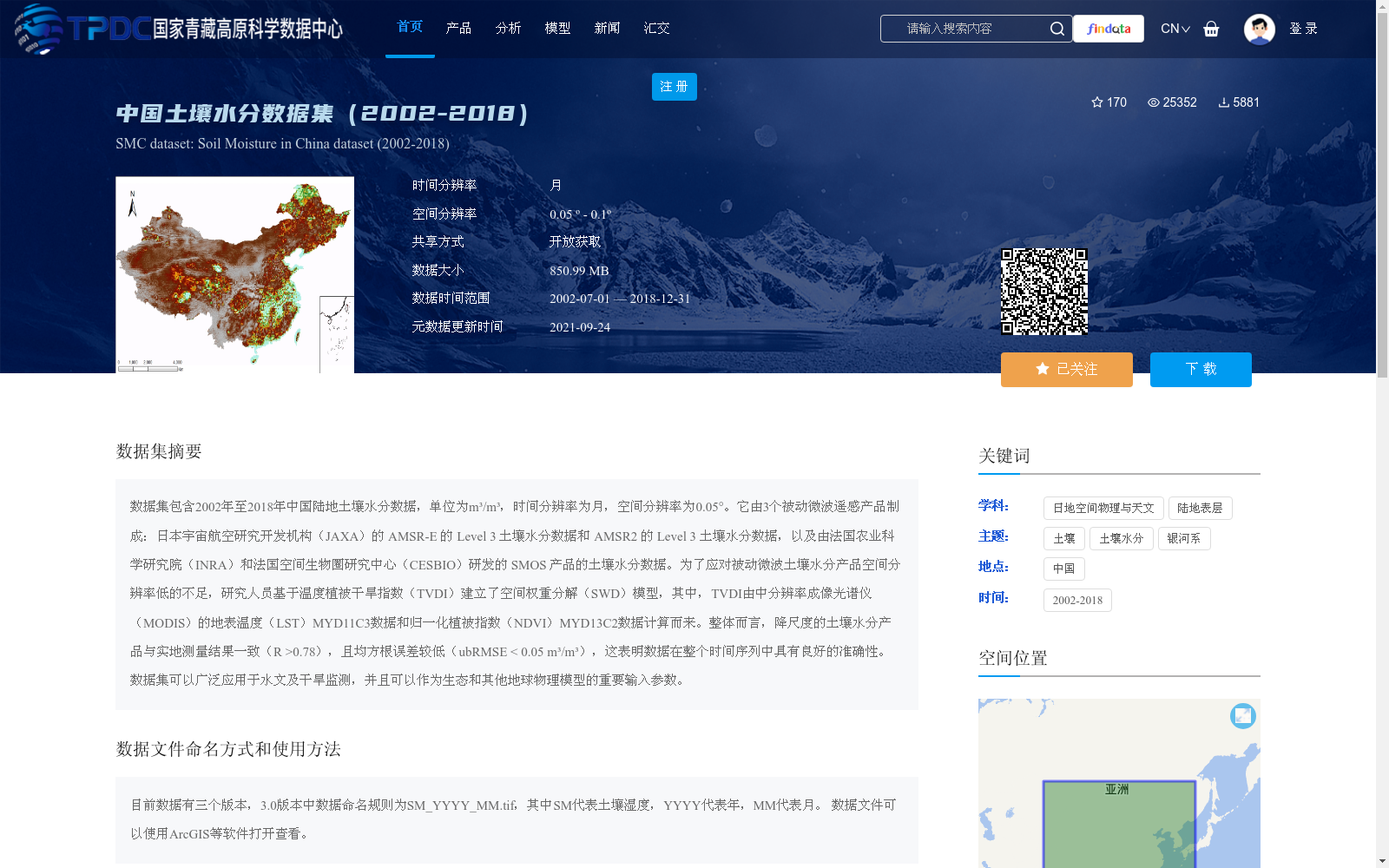Select the 2002-2018 time tag
The height and width of the screenshot is (868, 1389).
click(x=1077, y=601)
